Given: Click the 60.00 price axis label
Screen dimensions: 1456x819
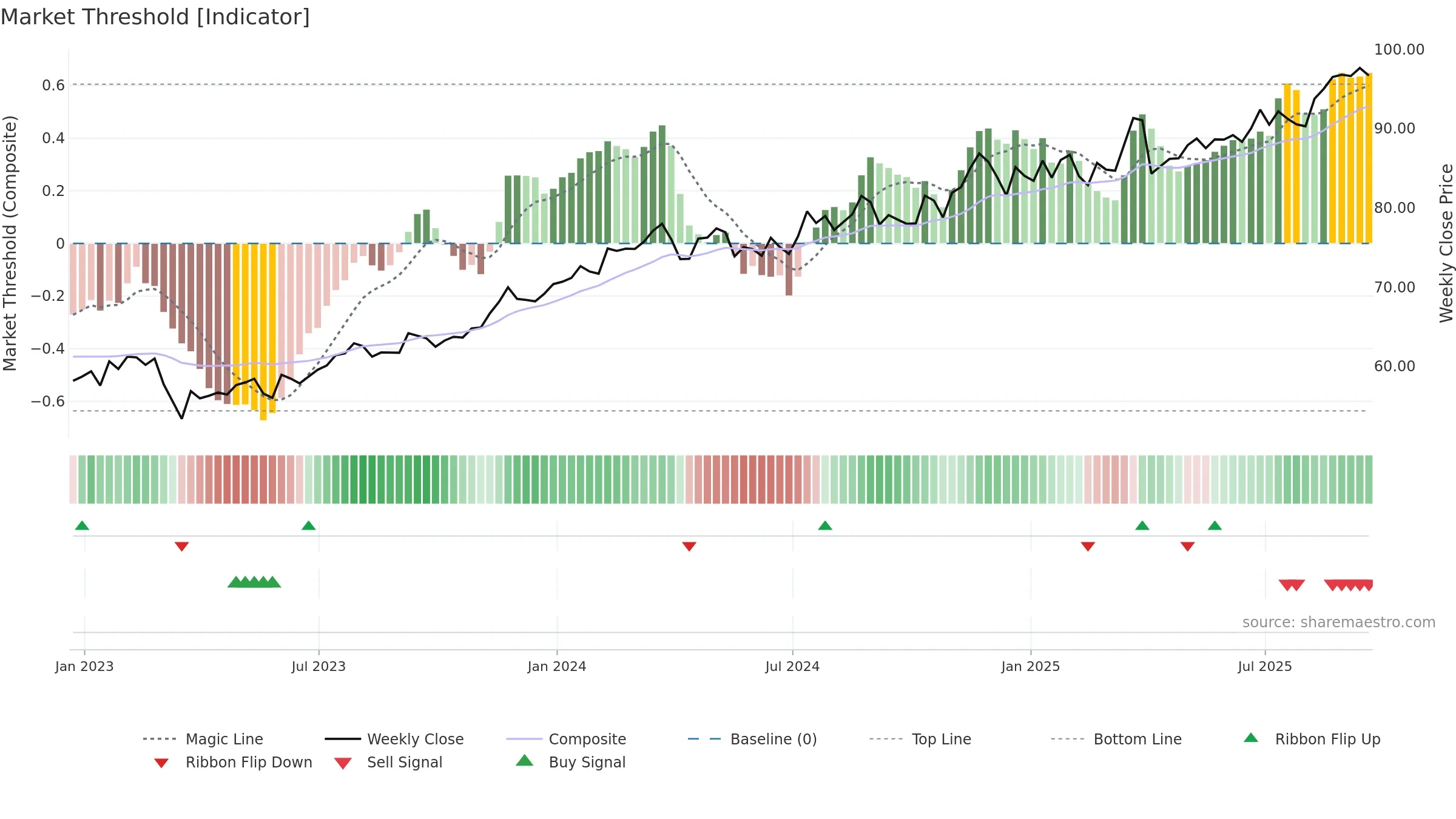Looking at the screenshot, I should [x=1395, y=366].
